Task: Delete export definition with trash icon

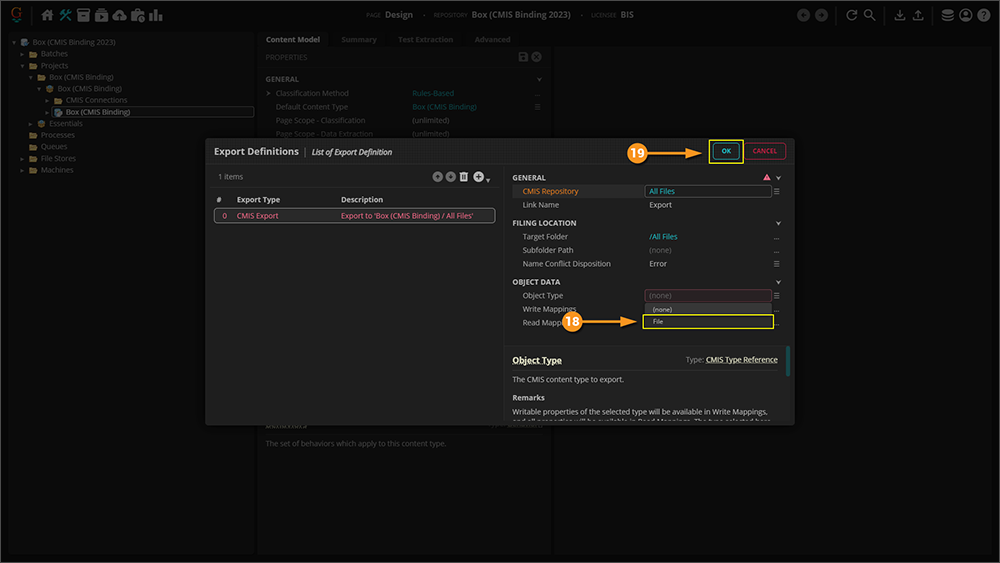Action: coord(463,177)
